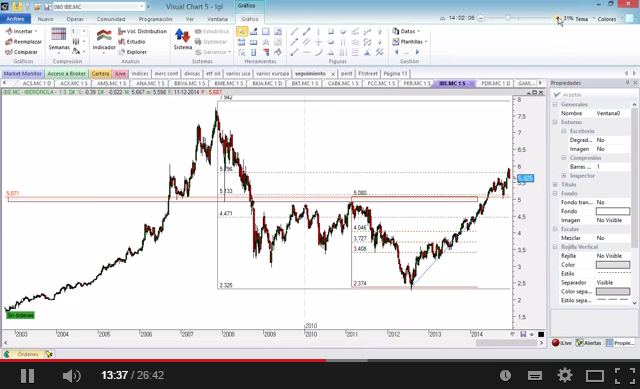Switch video to fullscreen mode

(624, 376)
